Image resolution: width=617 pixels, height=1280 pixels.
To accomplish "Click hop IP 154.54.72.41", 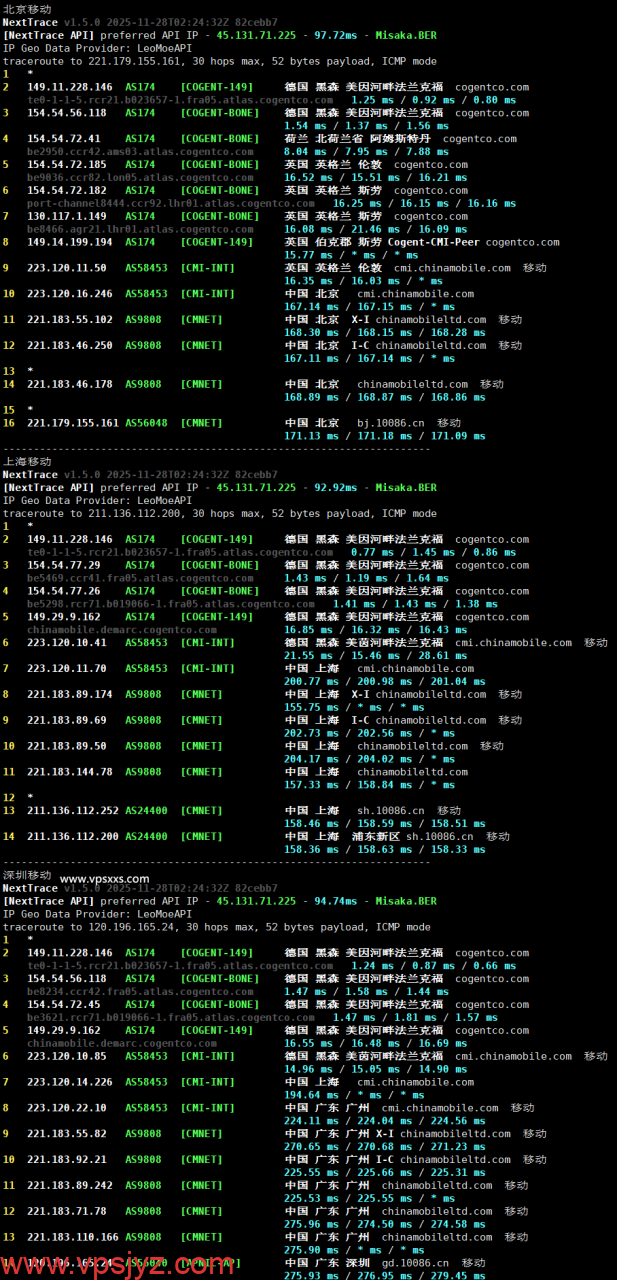I will tap(64, 139).
